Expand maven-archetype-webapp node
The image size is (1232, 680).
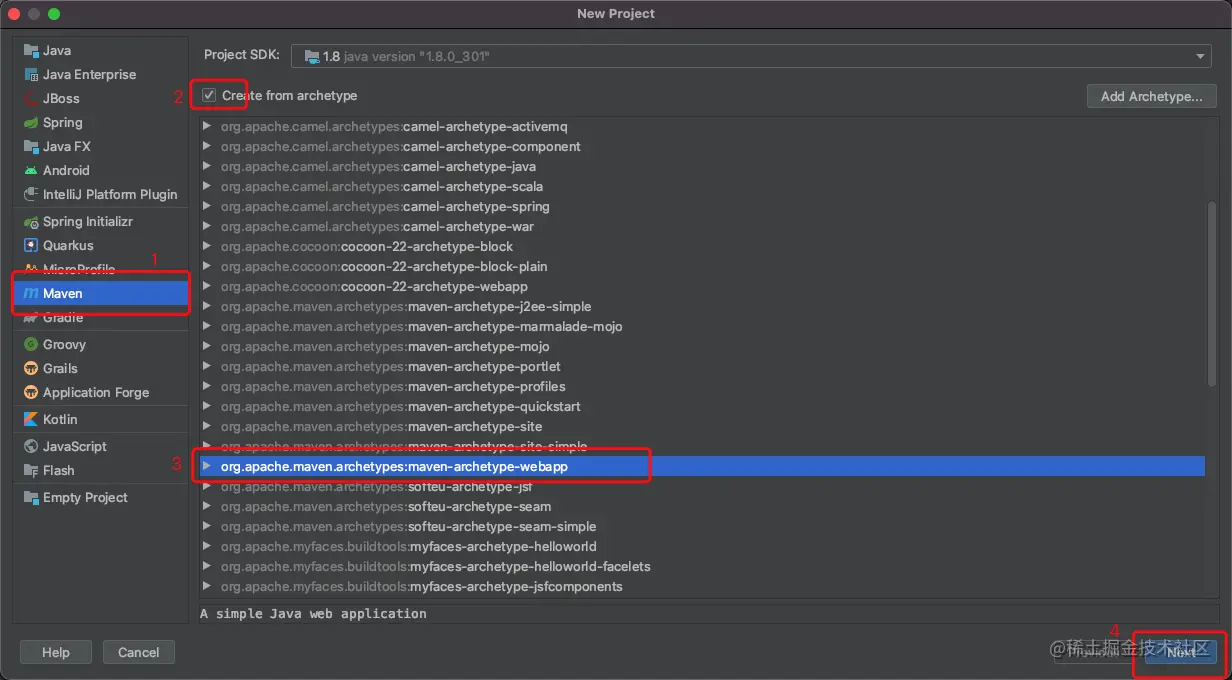point(207,466)
